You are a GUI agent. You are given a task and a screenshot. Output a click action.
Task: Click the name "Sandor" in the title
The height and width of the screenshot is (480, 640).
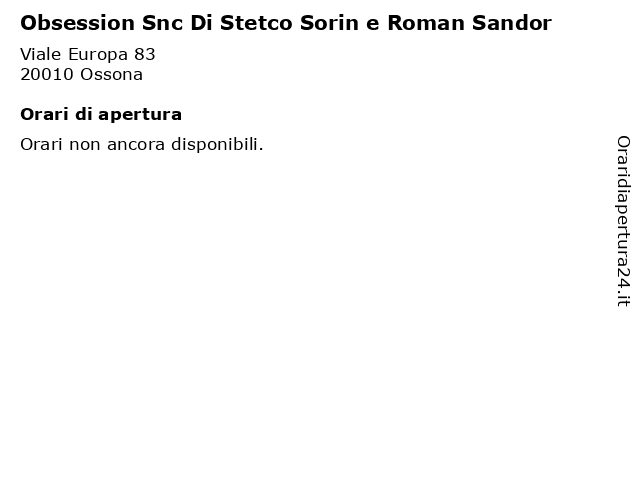[512, 23]
